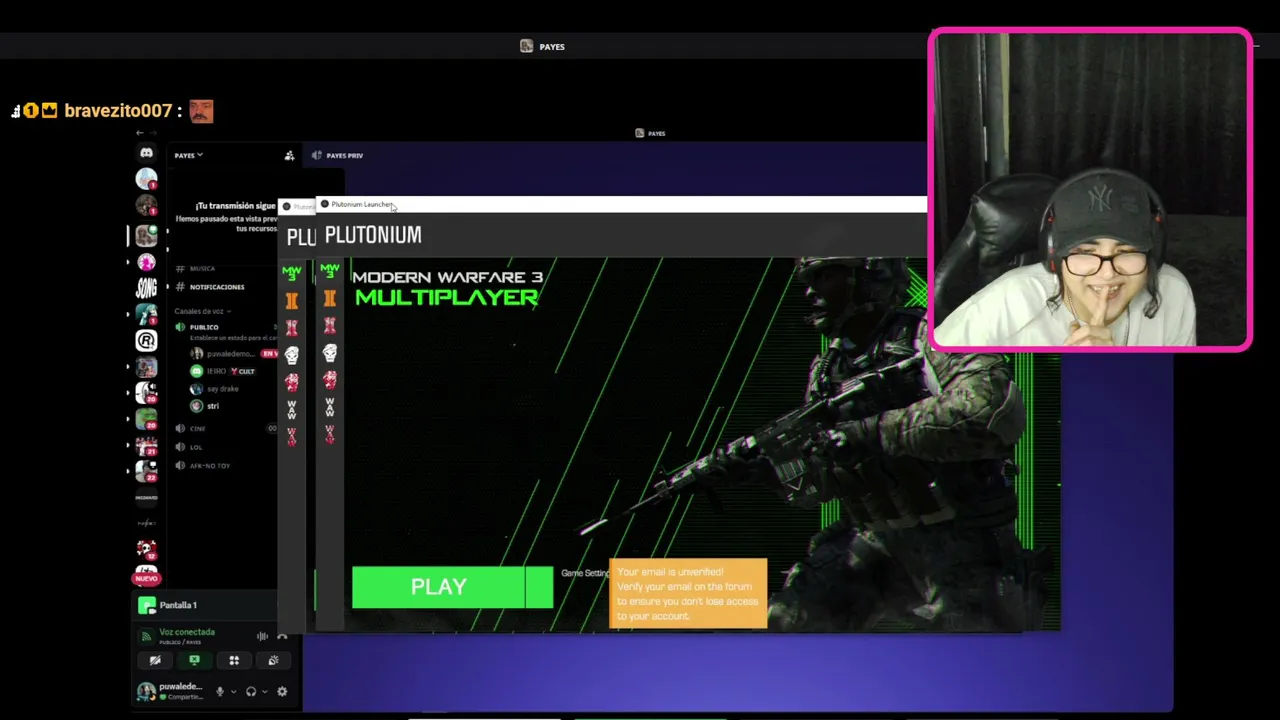Click the NUEVO unread indicator in server list
Viewport: 1280px width, 720px height.
146,579
